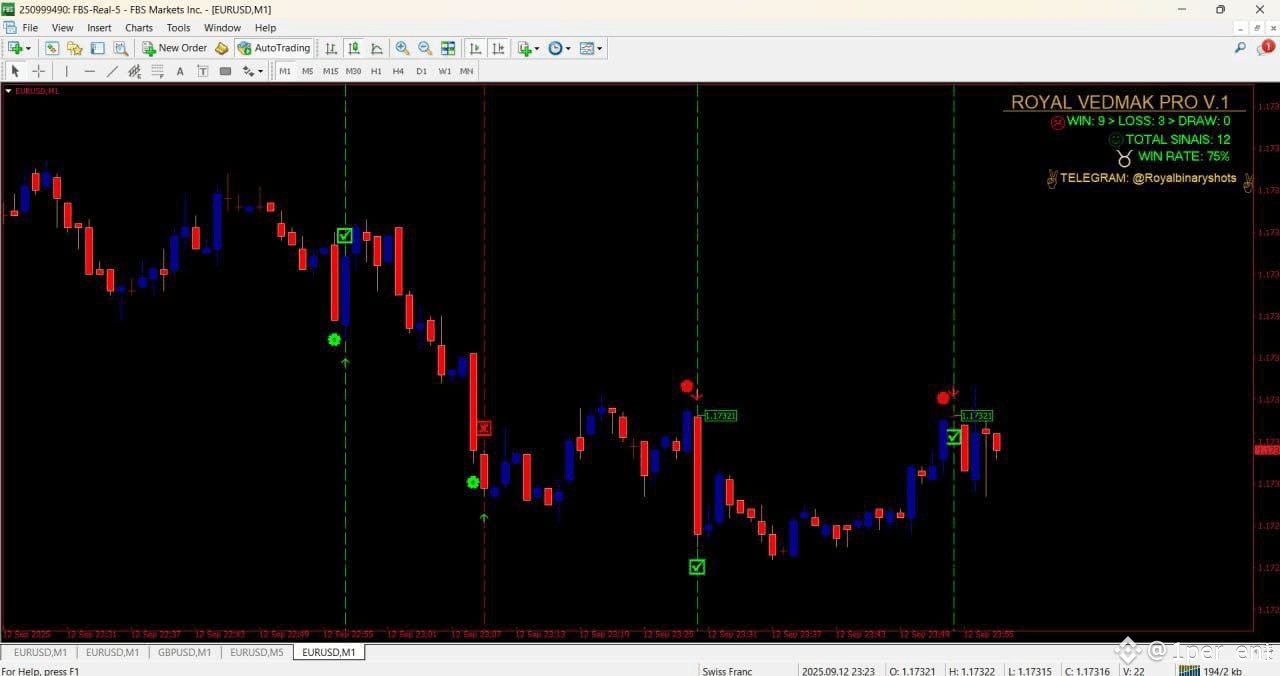Select the Cursor arrow tool

(15, 71)
